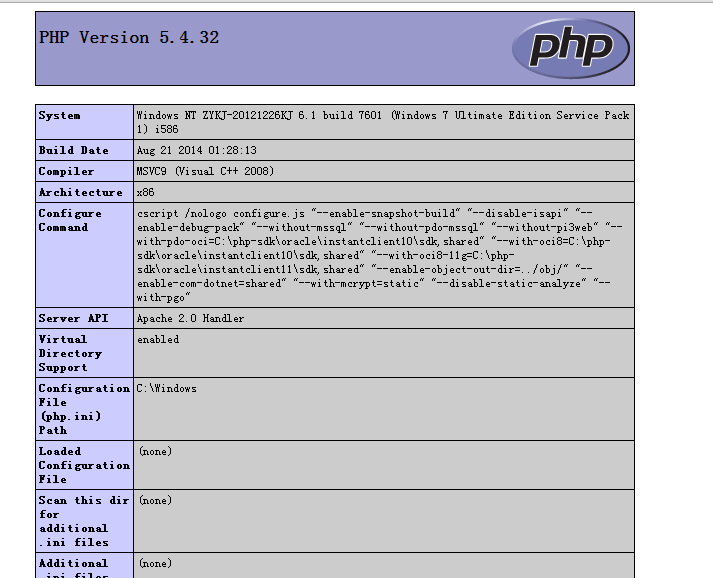This screenshot has width=713, height=578.
Task: Select 'Apache 2.0 Handler' value
Action: coord(190,318)
